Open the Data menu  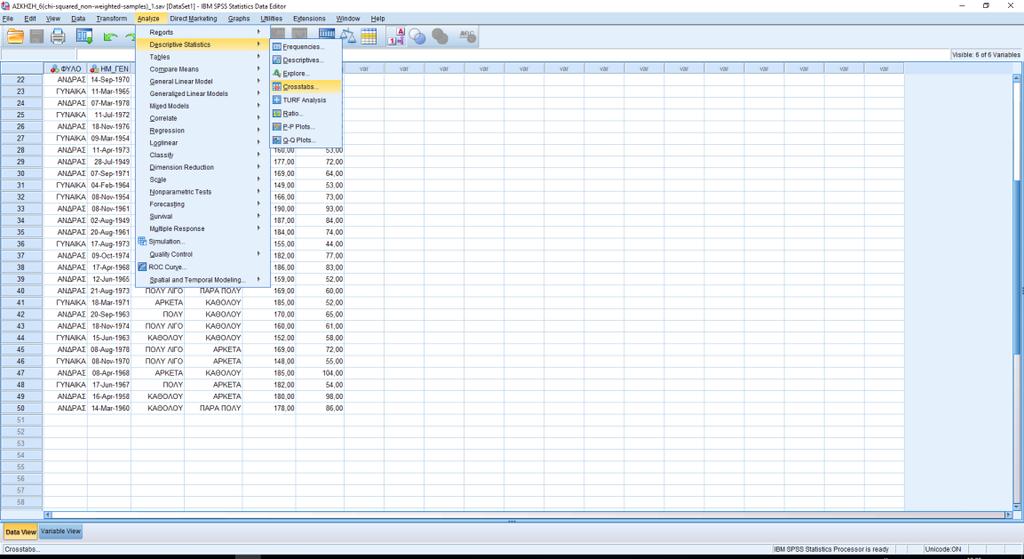(x=78, y=18)
